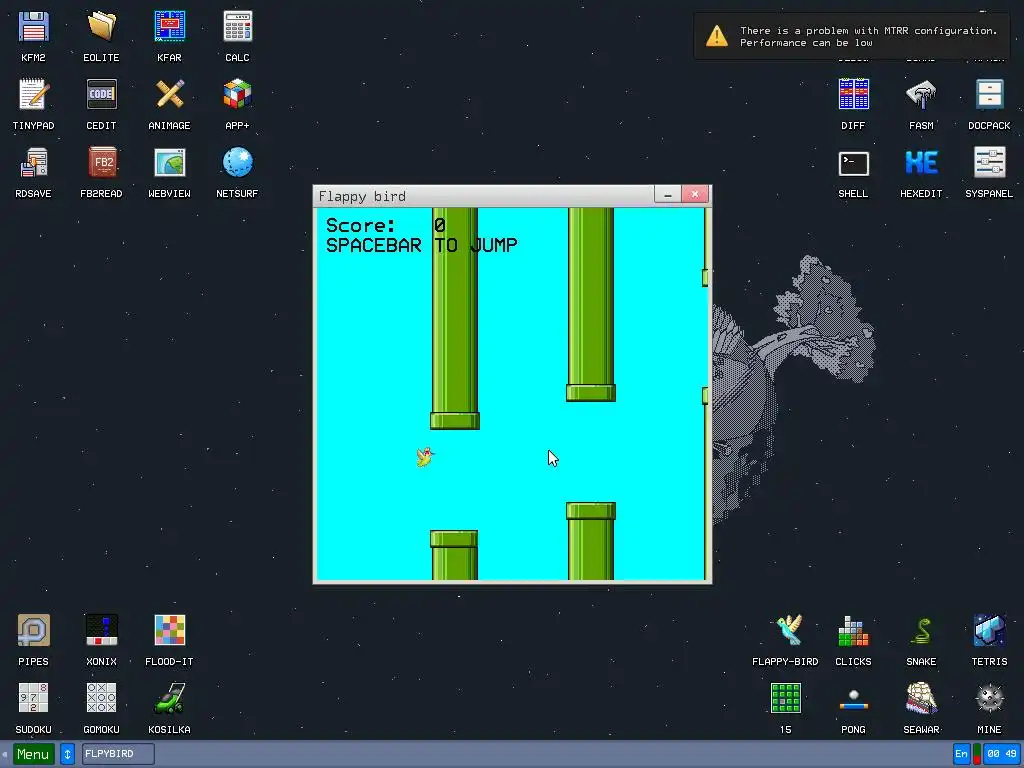The width and height of the screenshot is (1024, 768).
Task: Select the FLPYBIRD taskbar button
Action: 118,754
